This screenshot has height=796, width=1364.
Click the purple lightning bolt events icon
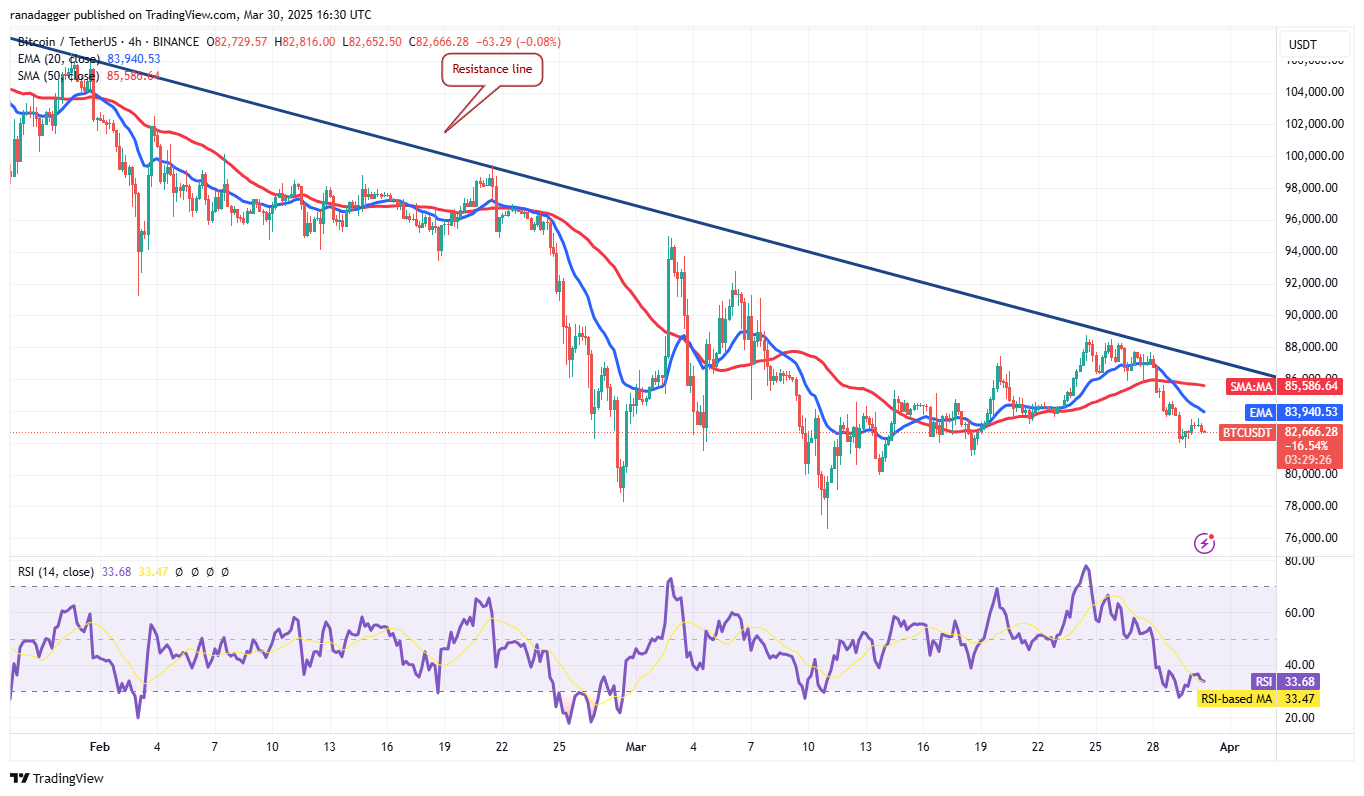pos(1205,543)
